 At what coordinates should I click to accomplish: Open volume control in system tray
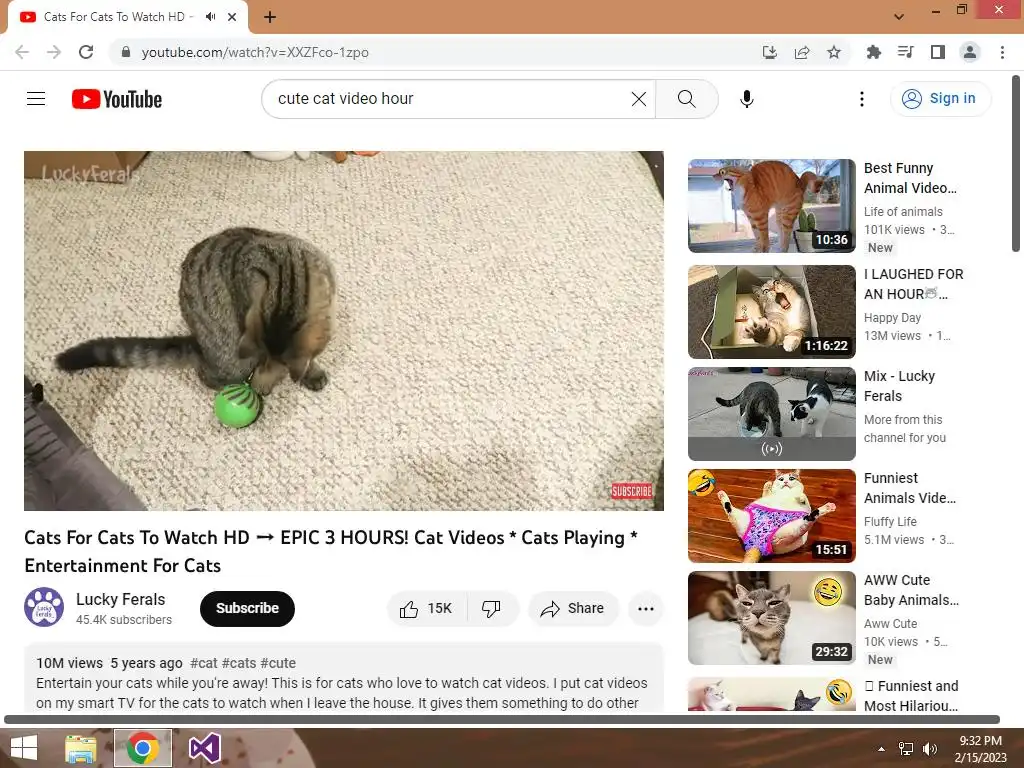(929, 749)
